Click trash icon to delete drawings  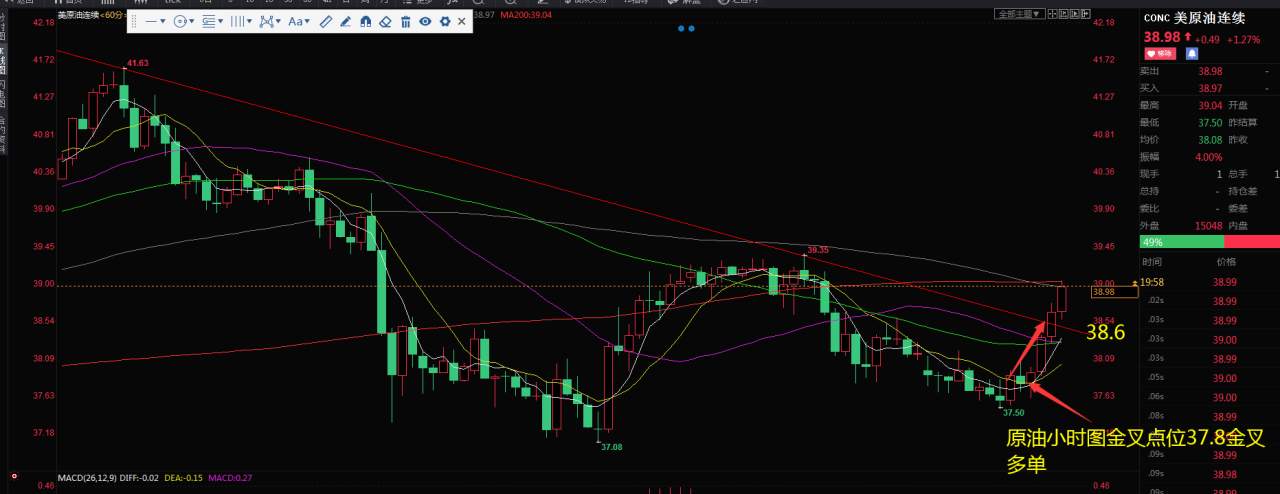405,21
